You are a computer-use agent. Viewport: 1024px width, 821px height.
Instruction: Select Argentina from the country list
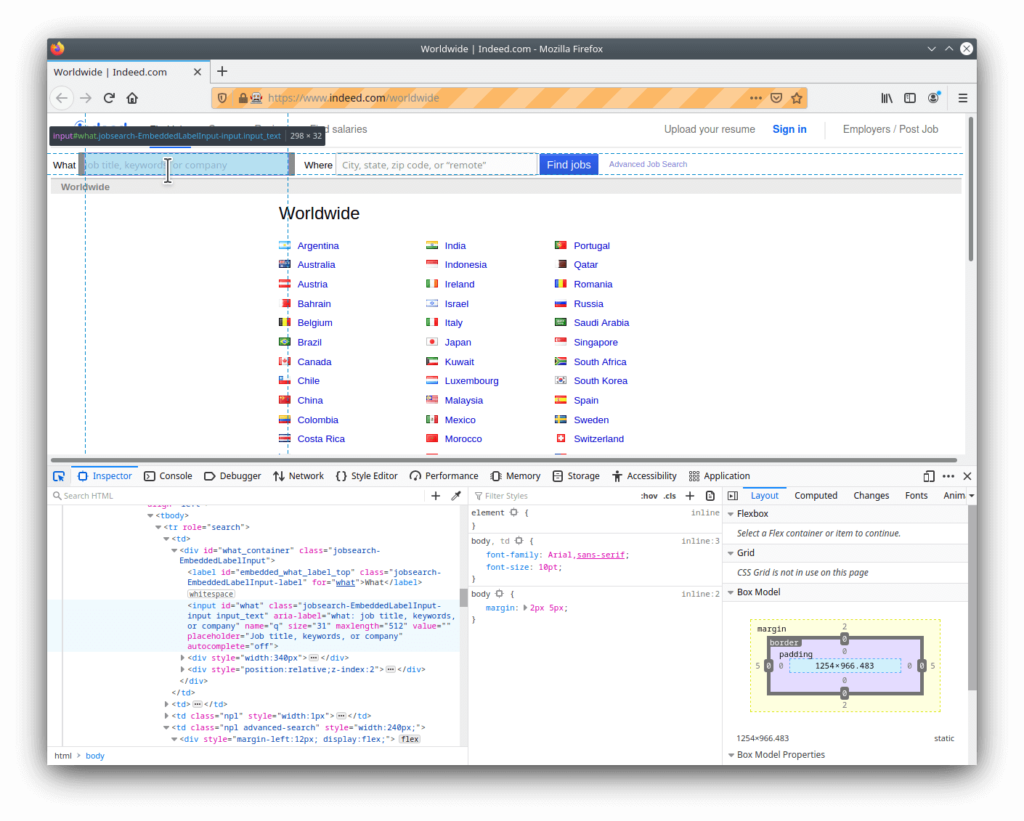click(x=318, y=246)
